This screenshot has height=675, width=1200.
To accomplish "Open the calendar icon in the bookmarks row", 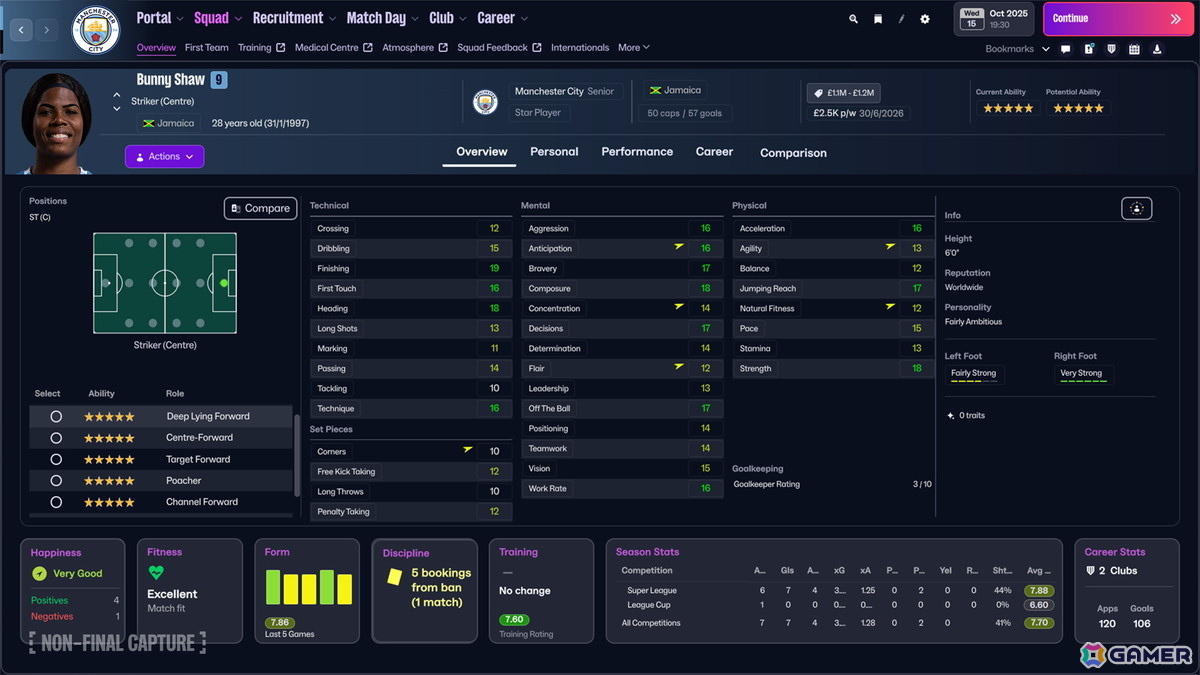I will [1135, 48].
